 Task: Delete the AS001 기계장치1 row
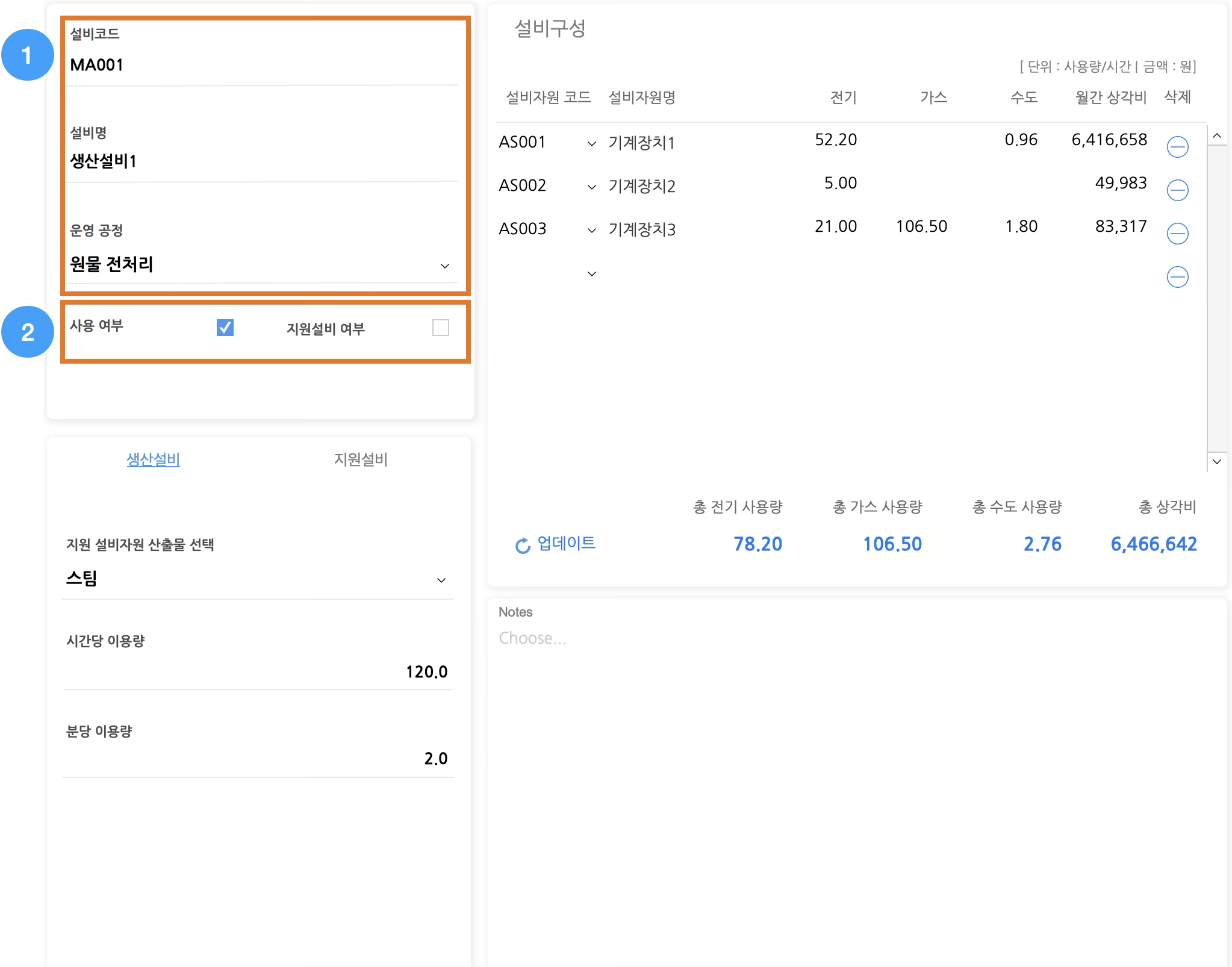[x=1177, y=147]
